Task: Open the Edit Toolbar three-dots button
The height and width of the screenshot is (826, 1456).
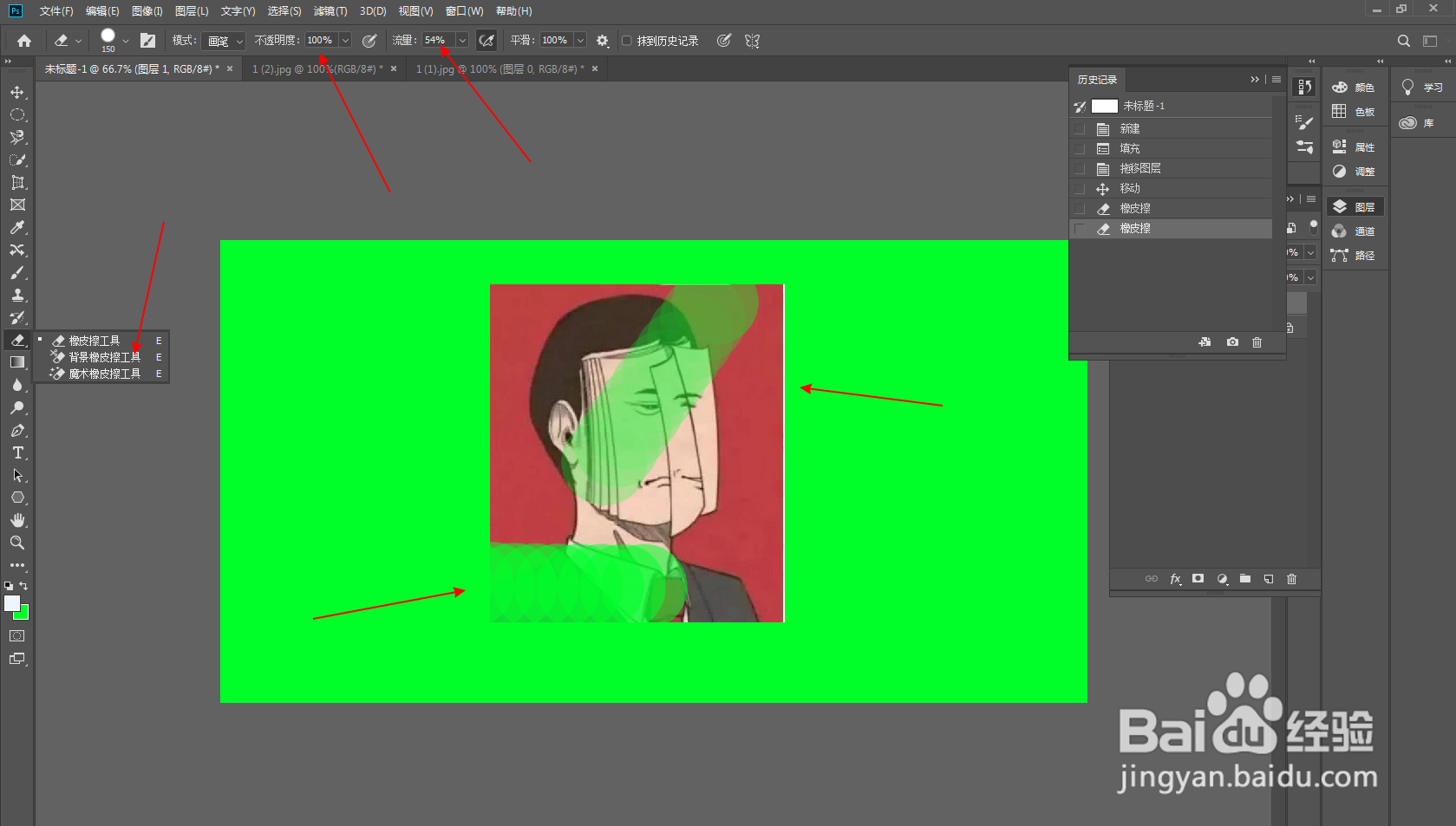Action: pos(17,565)
